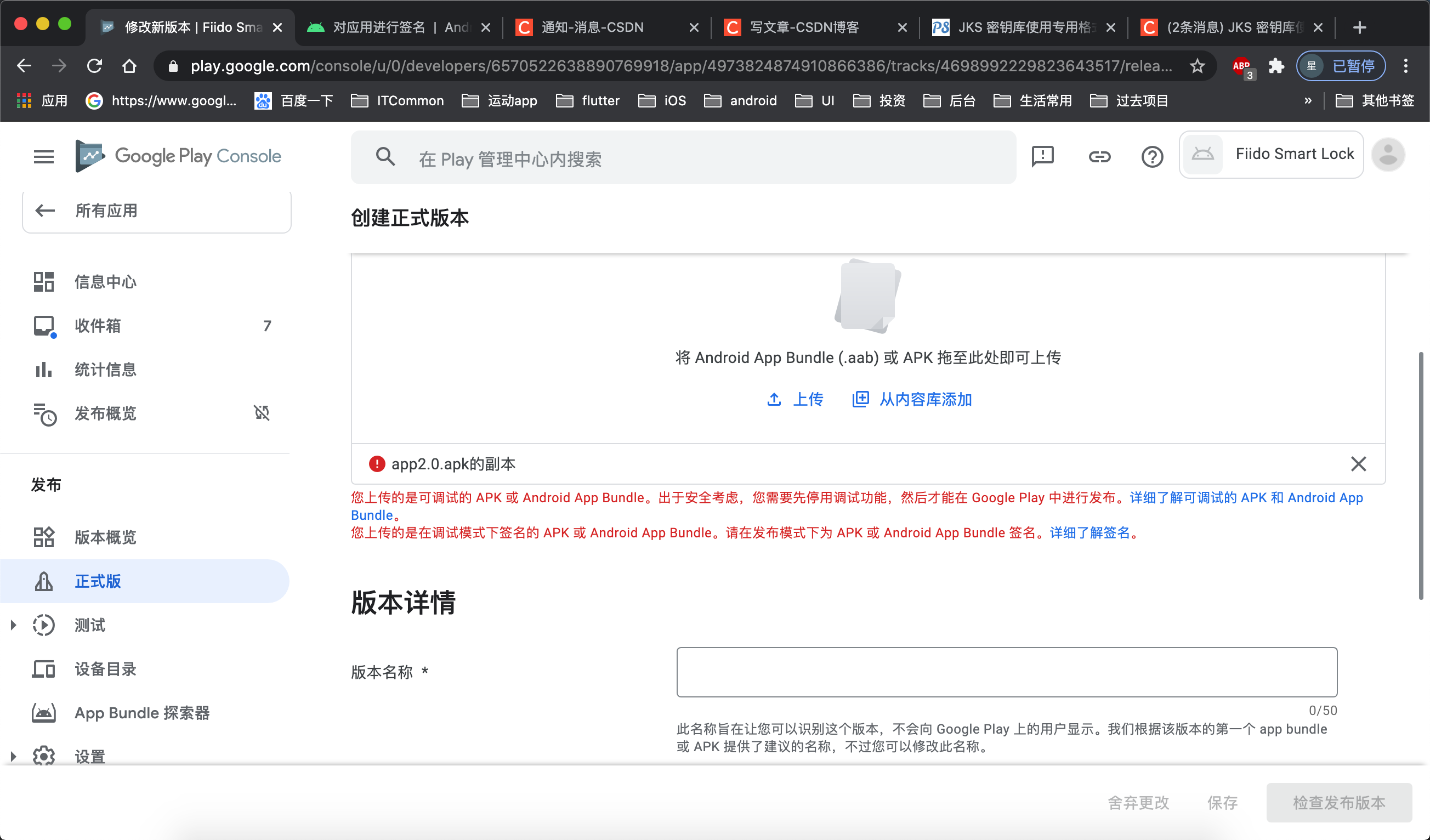Click 从内容库添加 button
1430x840 pixels.
tap(912, 400)
